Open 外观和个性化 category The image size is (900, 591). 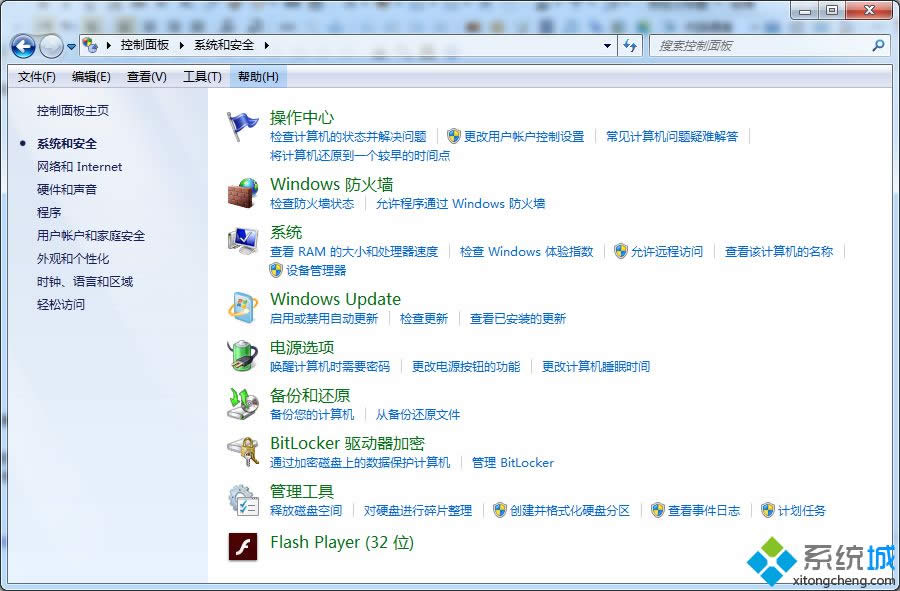(x=73, y=259)
